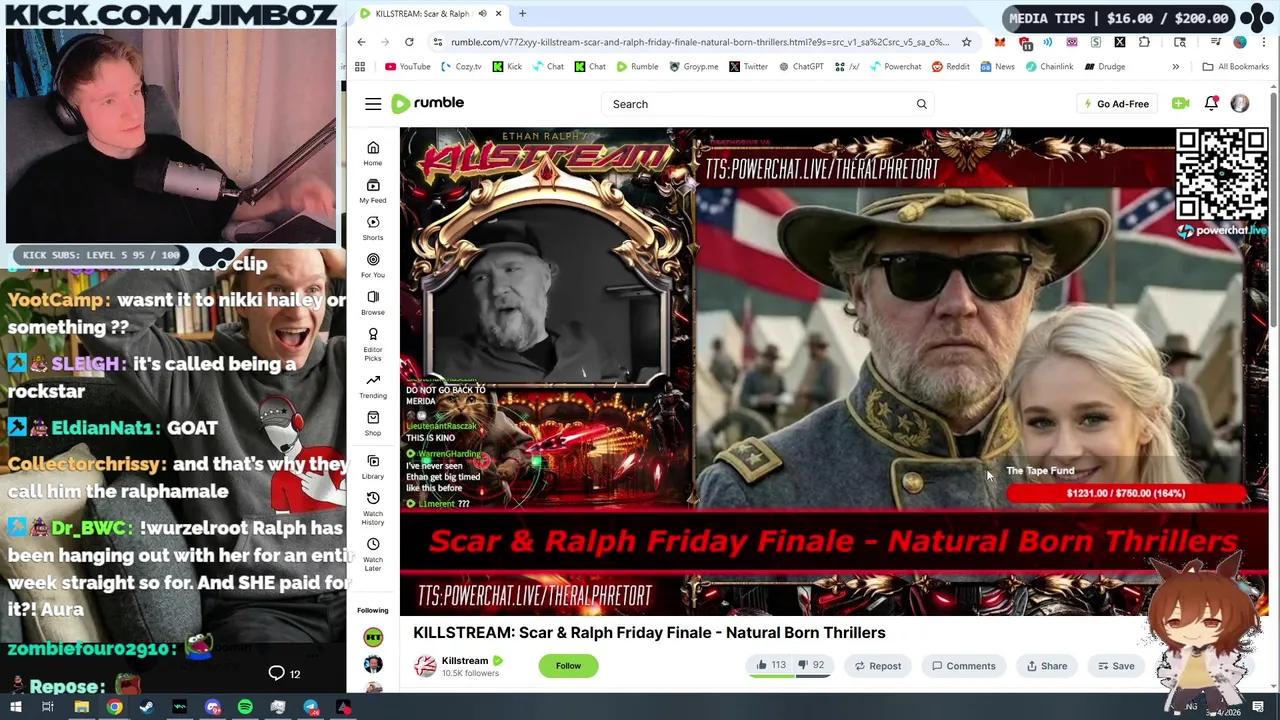Click the Tape Fund progress bar
The width and height of the screenshot is (1280, 720).
[x=1125, y=493]
